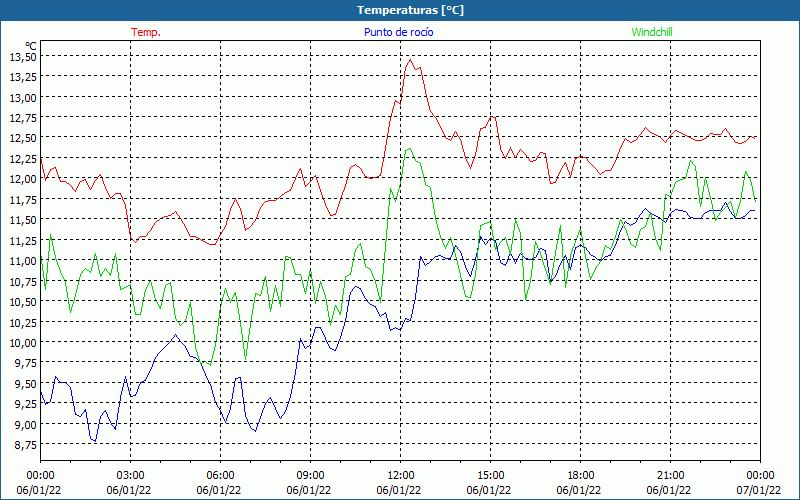Click the 10,25 y-axis value
800x500 pixels.
coord(23,322)
